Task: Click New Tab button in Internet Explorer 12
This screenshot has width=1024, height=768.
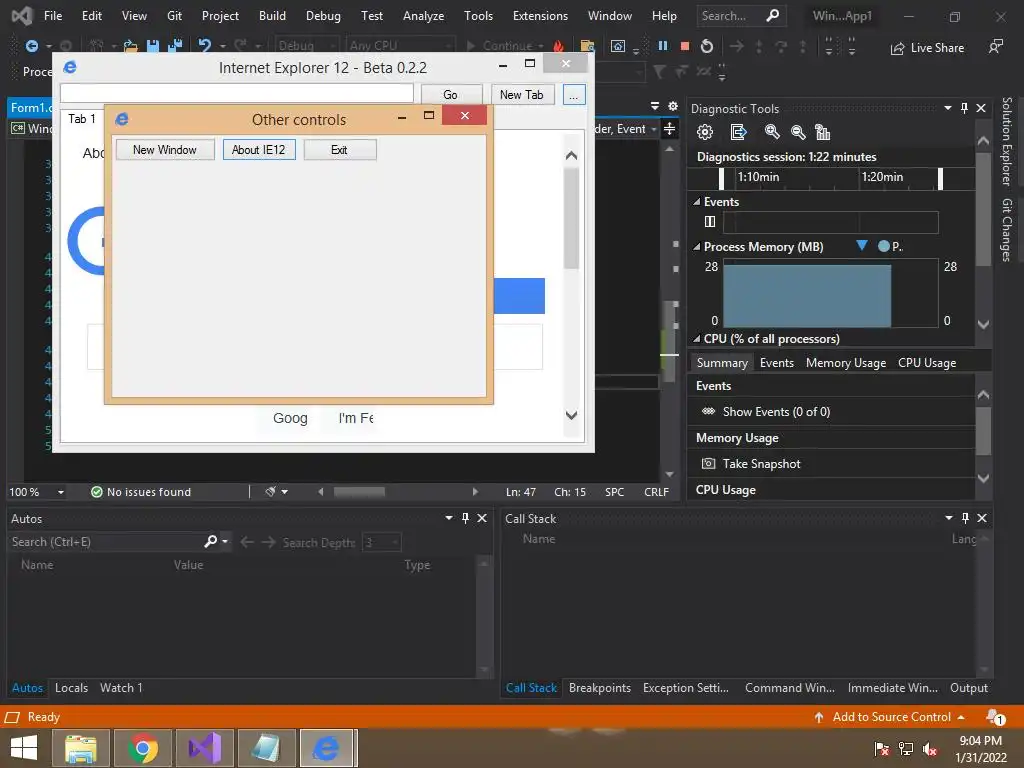Action: point(522,95)
